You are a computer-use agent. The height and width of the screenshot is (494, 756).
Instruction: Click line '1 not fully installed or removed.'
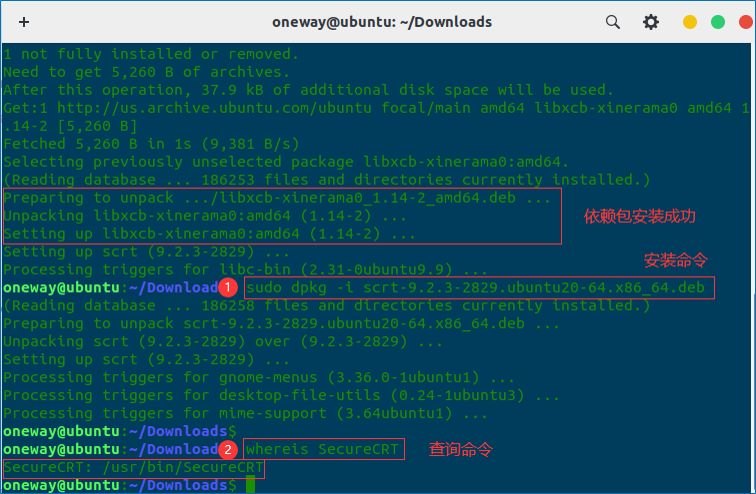tap(151, 54)
